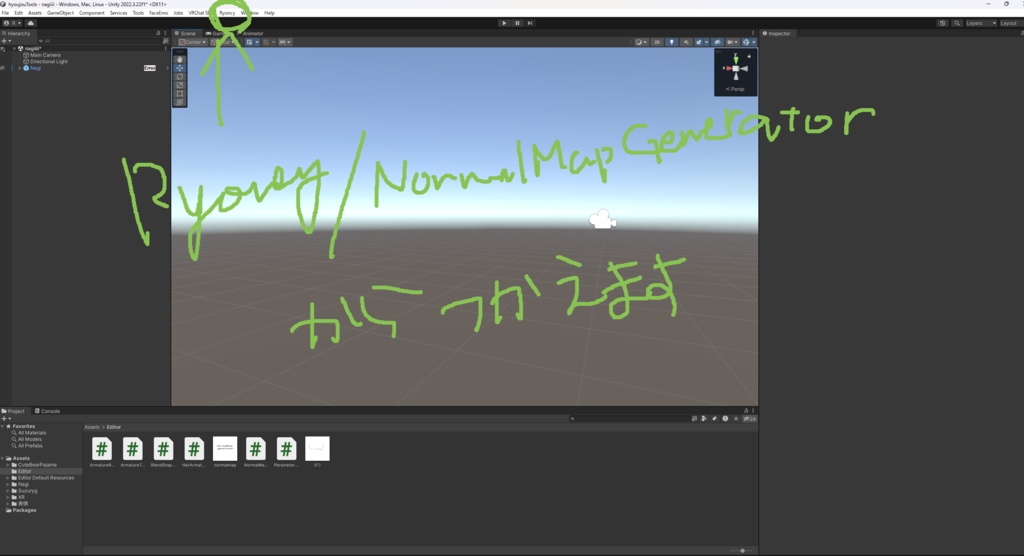Toggle the gizmo rotation lock
1024x556 pixels.
click(x=749, y=56)
